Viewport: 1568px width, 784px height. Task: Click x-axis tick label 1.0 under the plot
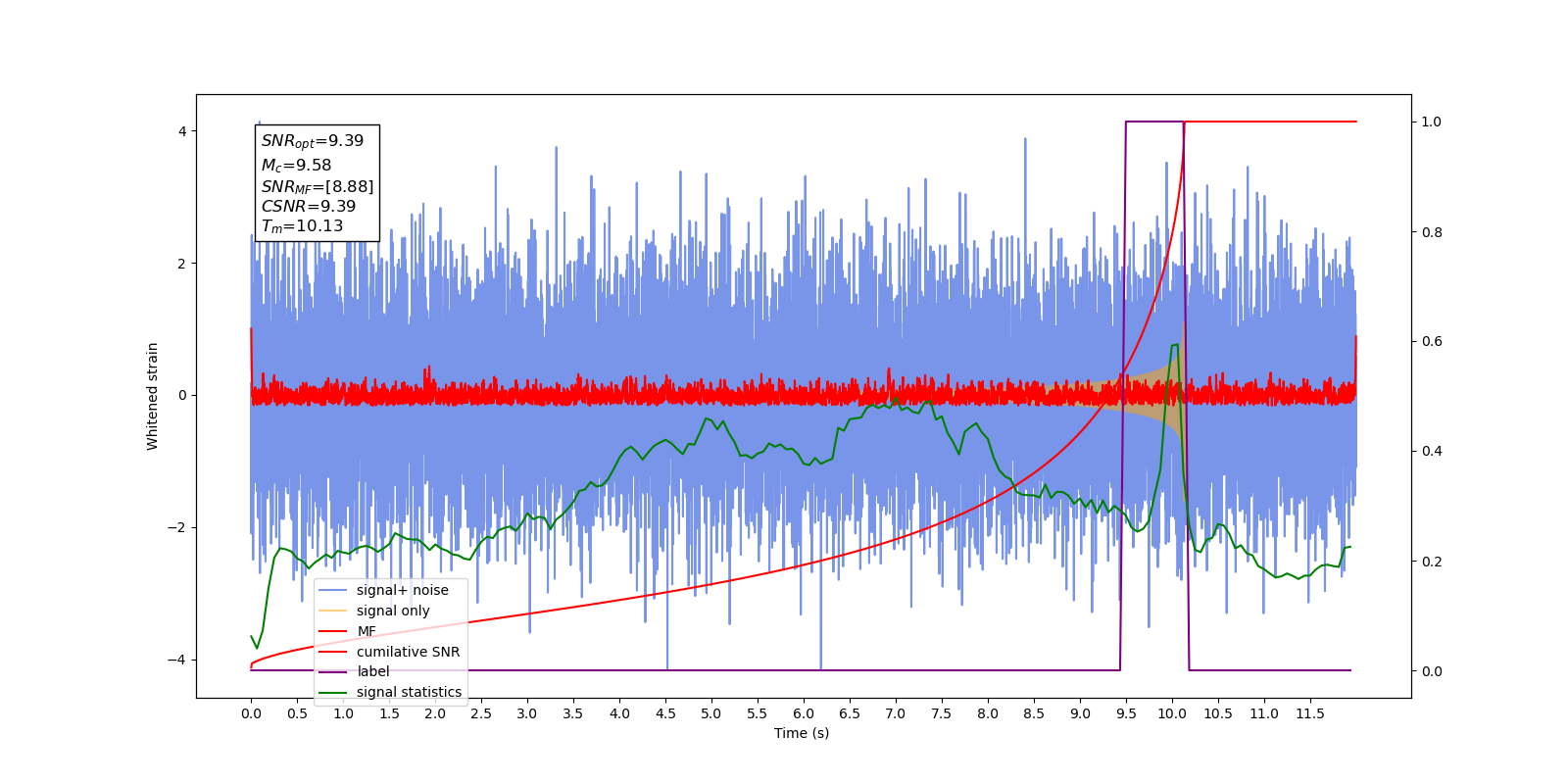(343, 713)
